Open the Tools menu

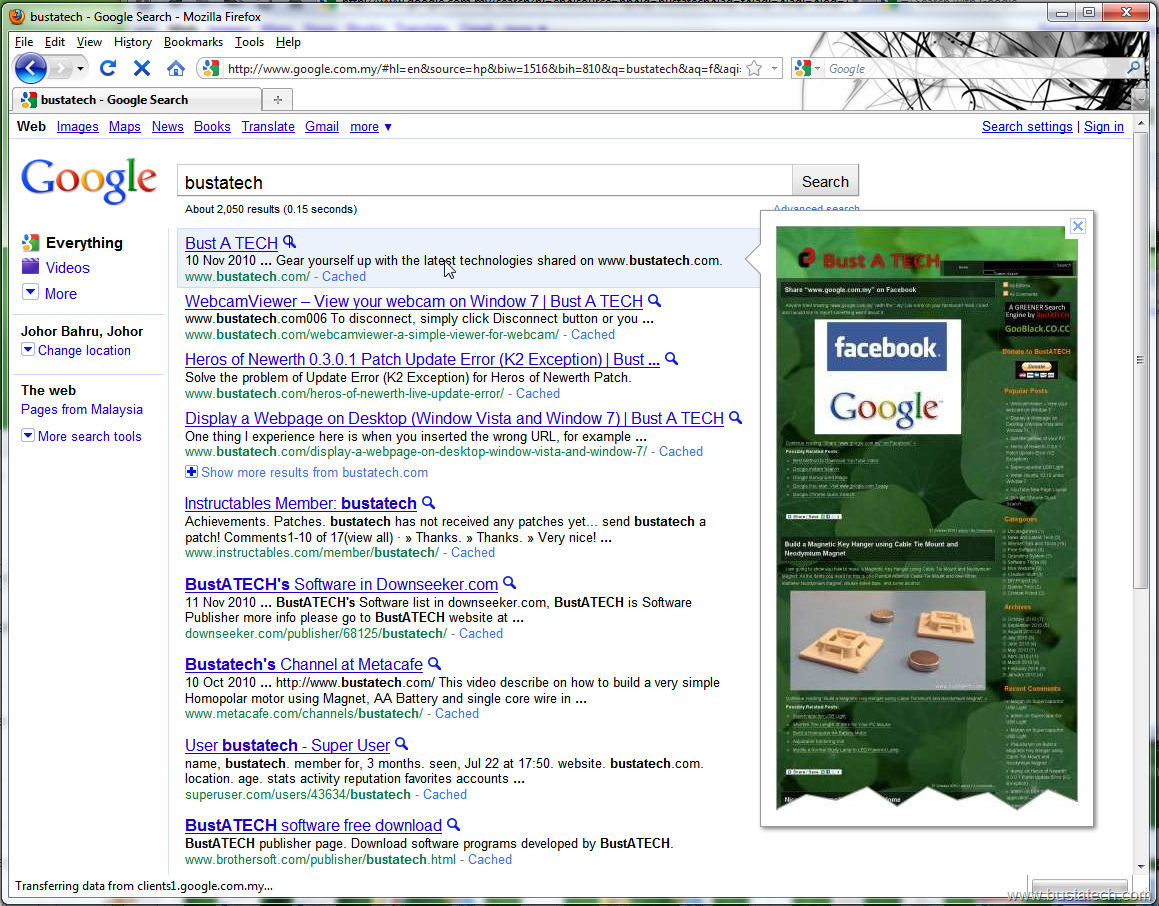[x=249, y=42]
